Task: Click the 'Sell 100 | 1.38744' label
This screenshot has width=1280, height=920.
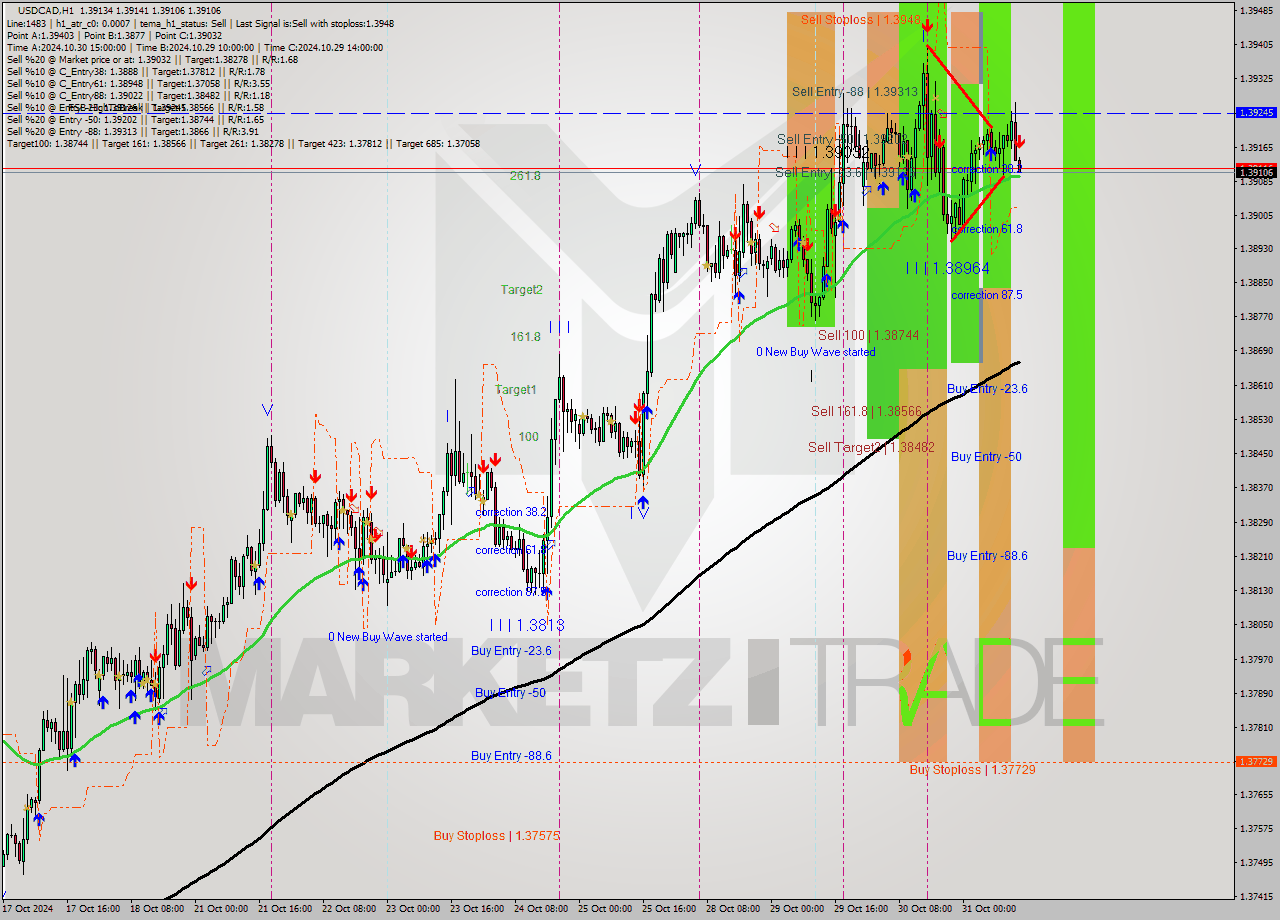Action: pos(868,335)
